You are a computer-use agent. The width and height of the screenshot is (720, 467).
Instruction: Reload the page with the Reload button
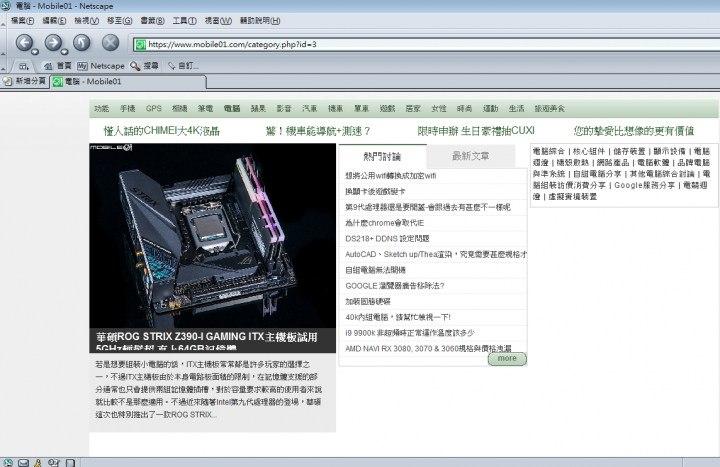click(x=82, y=43)
